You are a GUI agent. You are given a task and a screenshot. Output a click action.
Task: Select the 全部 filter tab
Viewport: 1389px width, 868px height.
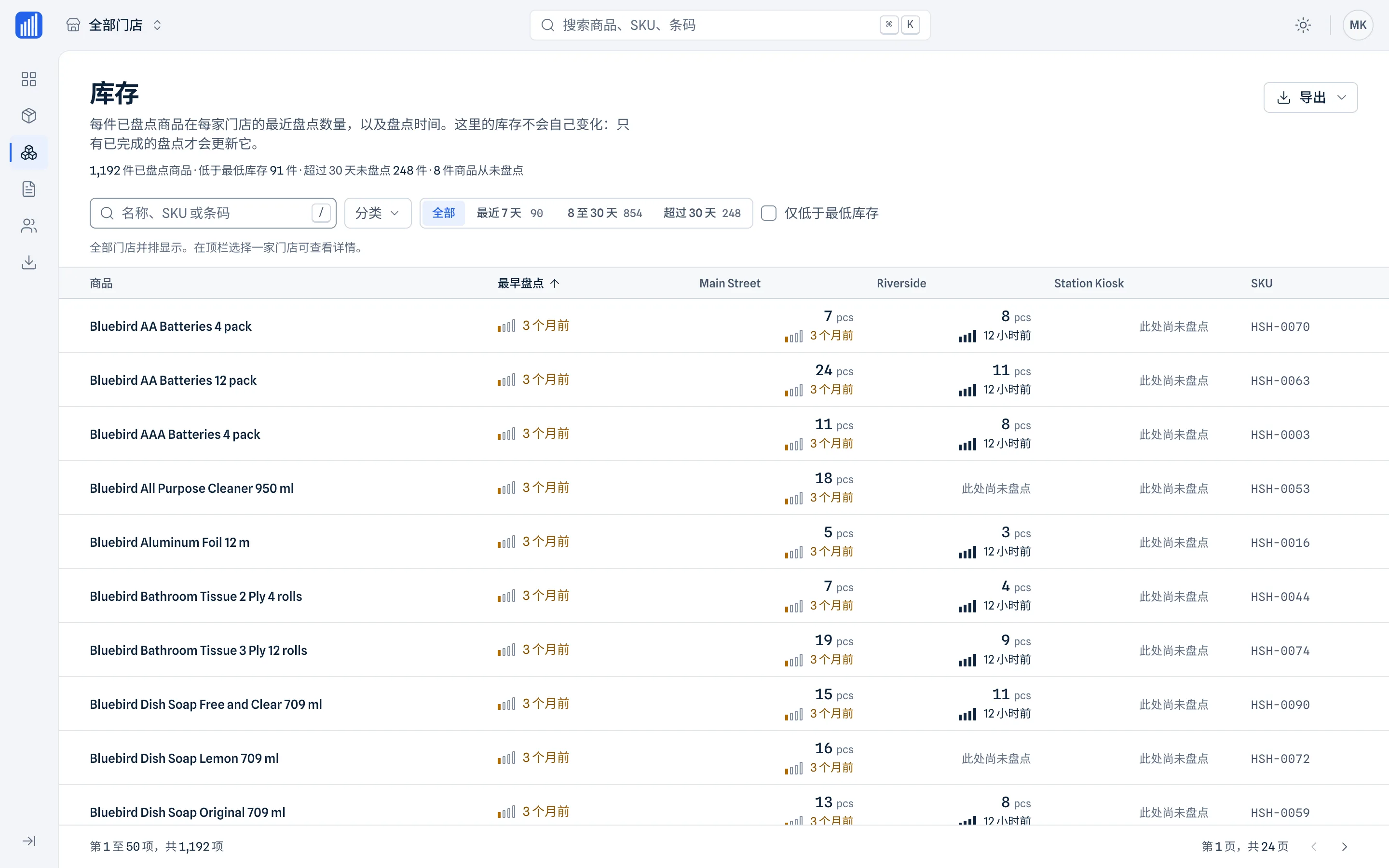point(443,213)
